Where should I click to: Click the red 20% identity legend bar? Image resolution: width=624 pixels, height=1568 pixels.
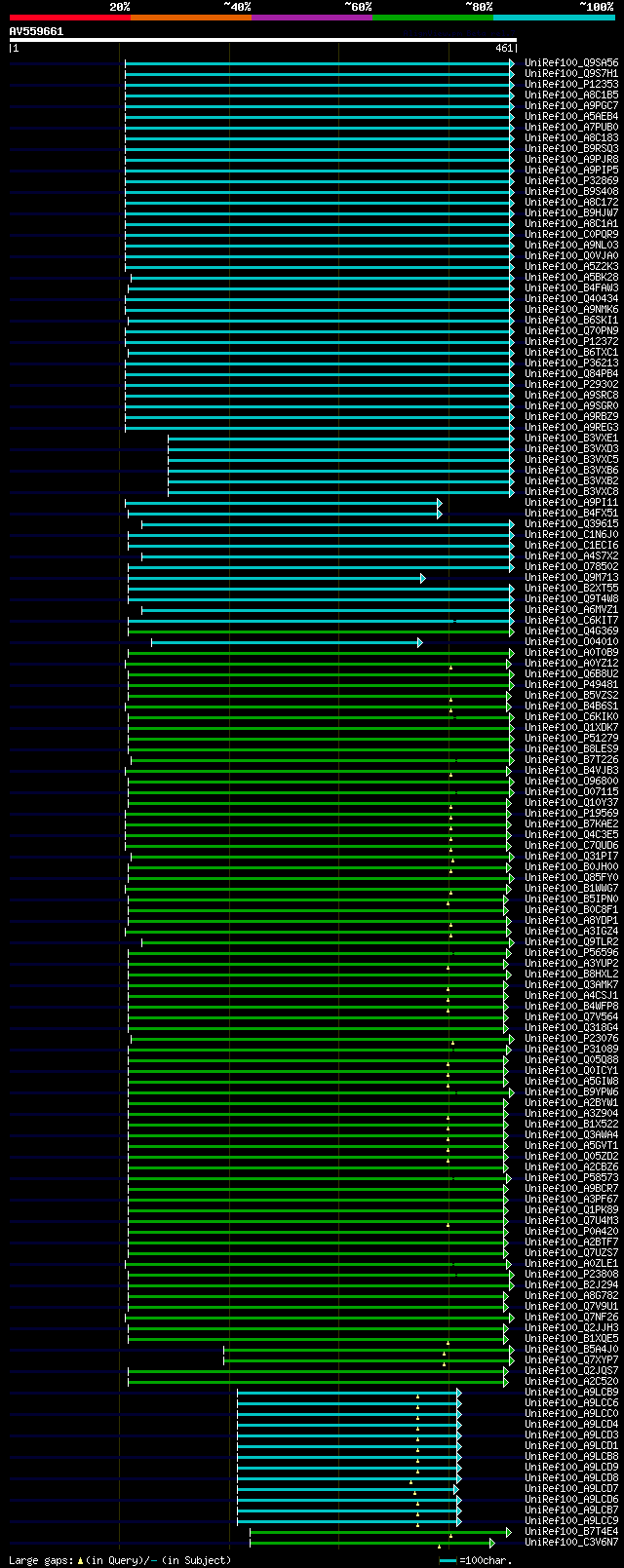[69, 18]
